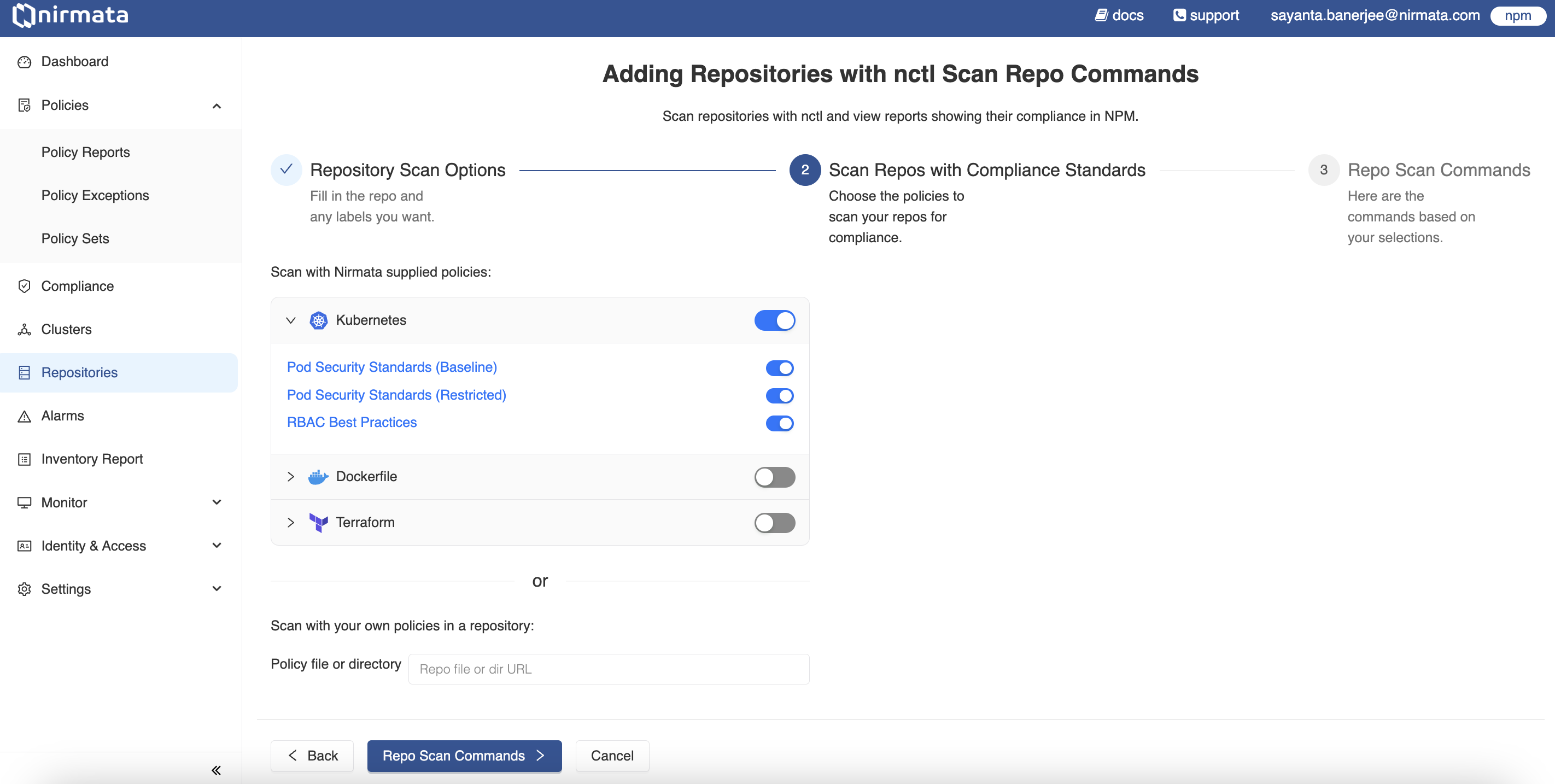Click the Repo Scan Commands step title
The height and width of the screenshot is (784, 1555).
1439,170
